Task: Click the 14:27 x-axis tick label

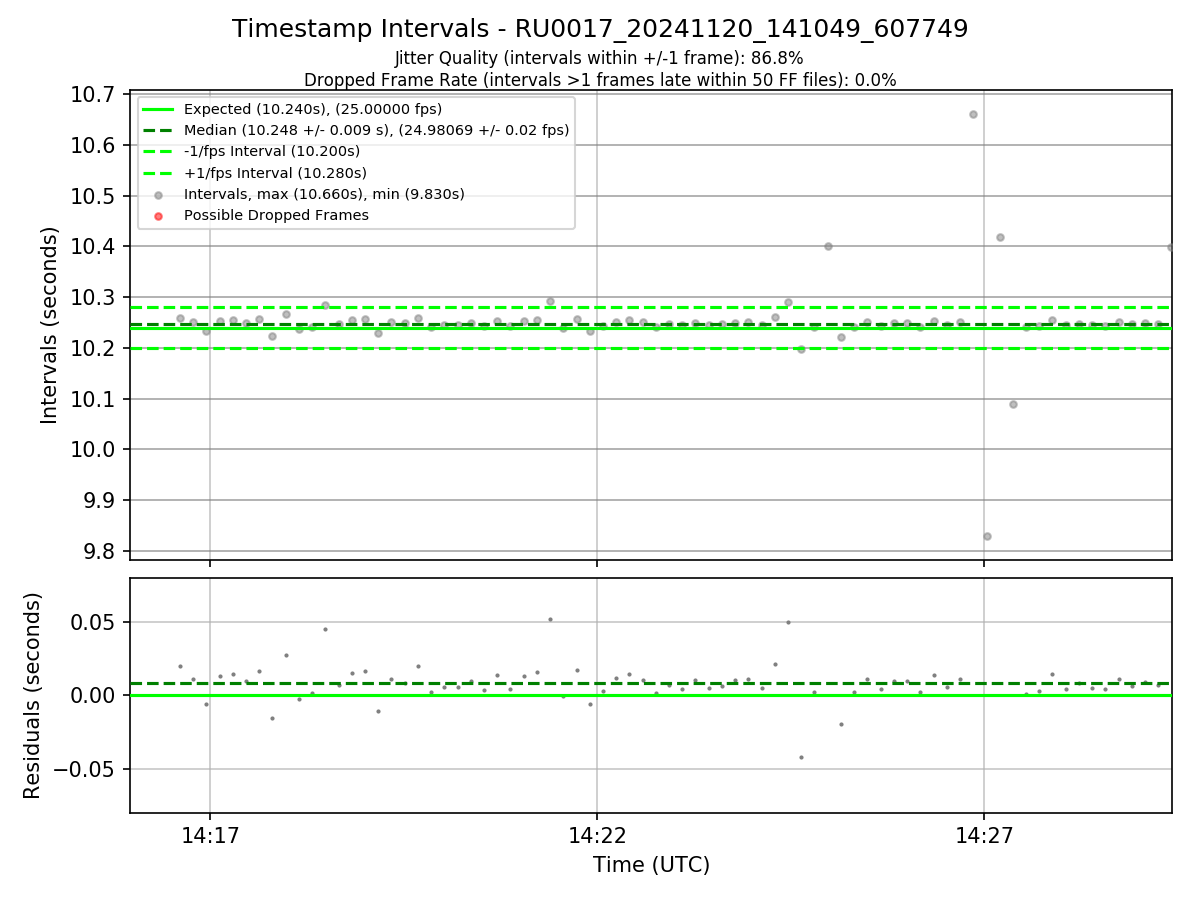Action: pos(984,834)
